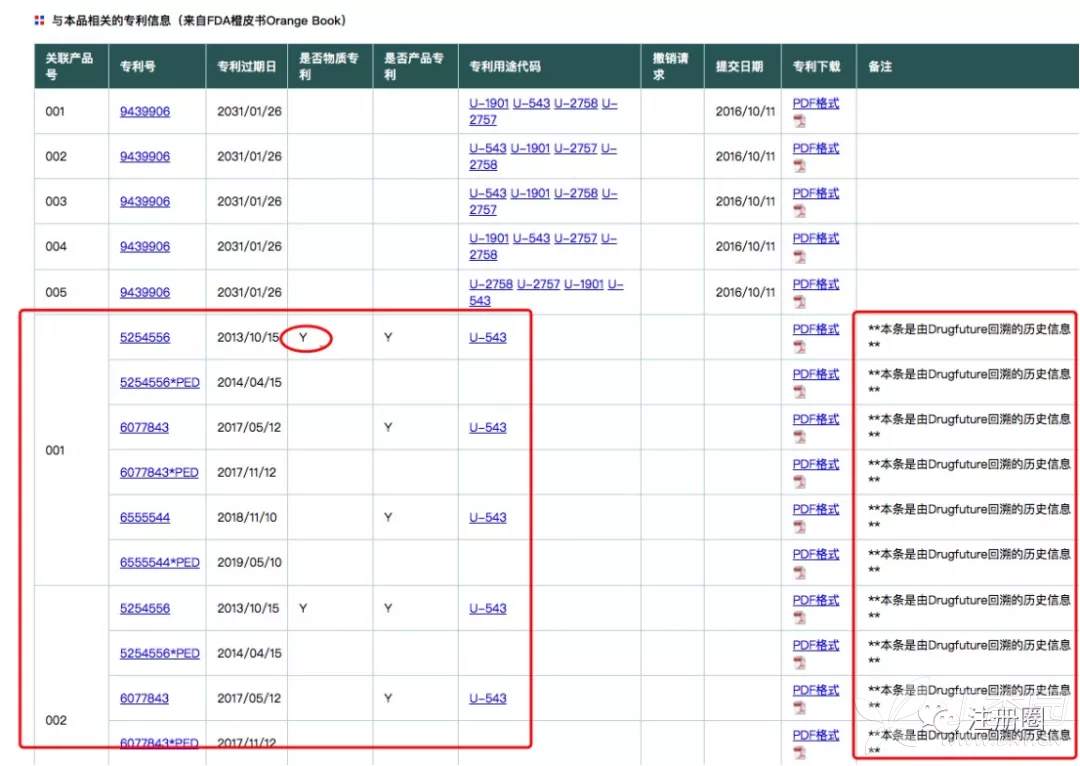Open patent 9439906 link for product 003
Screen dimensions: 1080x766
point(145,201)
